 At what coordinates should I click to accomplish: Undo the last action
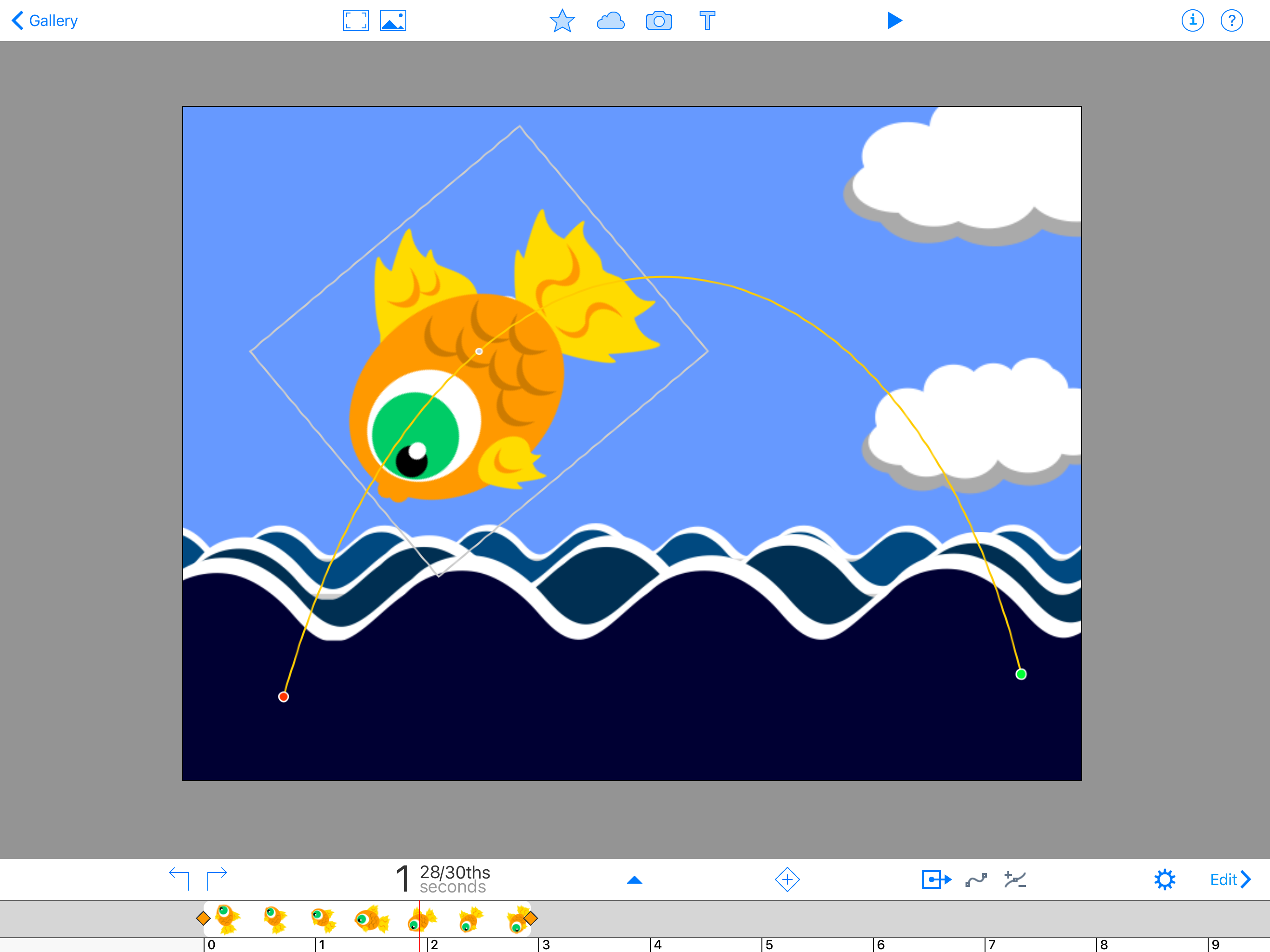(179, 879)
